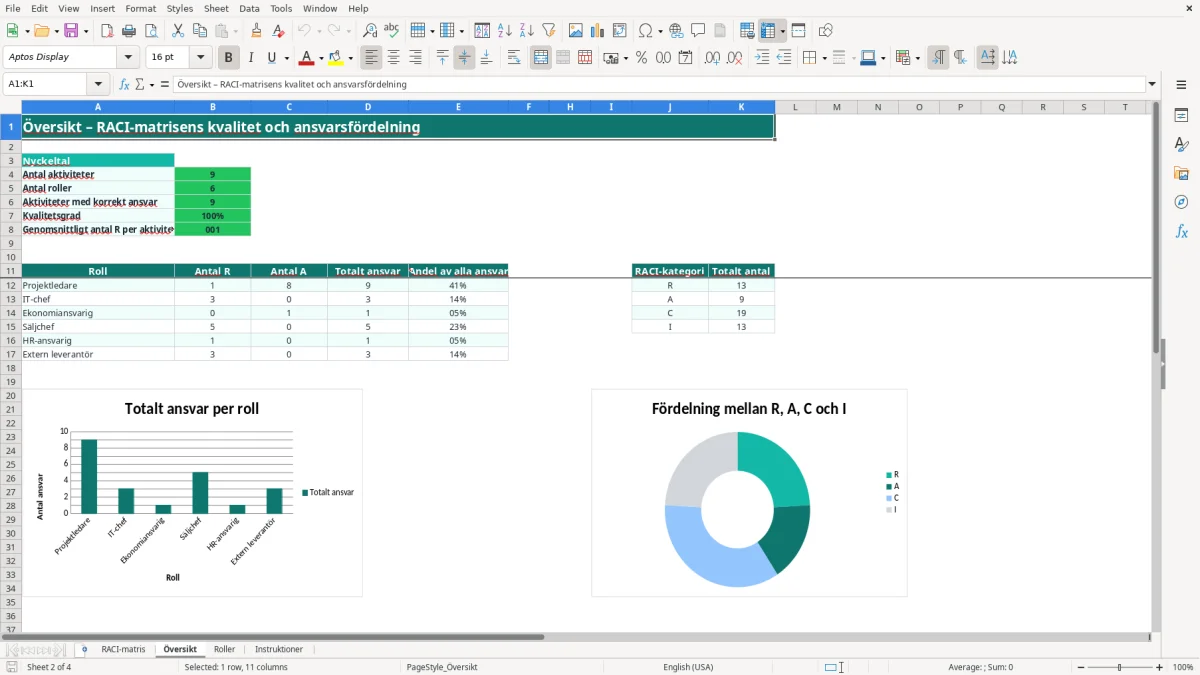Open the Data menu
Viewport: 1200px width, 675px height.
pyautogui.click(x=249, y=8)
